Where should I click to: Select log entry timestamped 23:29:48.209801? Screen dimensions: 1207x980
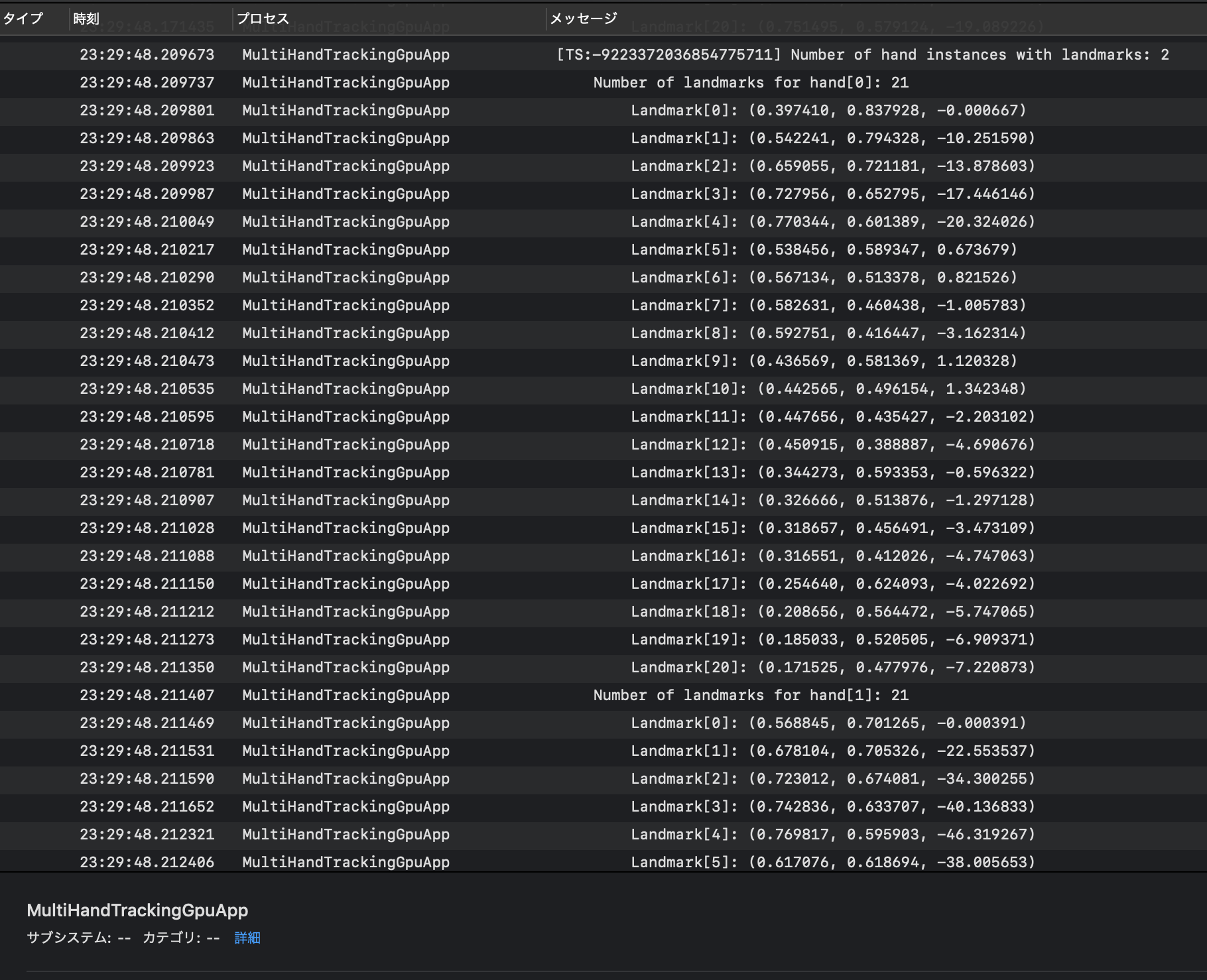pos(147,111)
